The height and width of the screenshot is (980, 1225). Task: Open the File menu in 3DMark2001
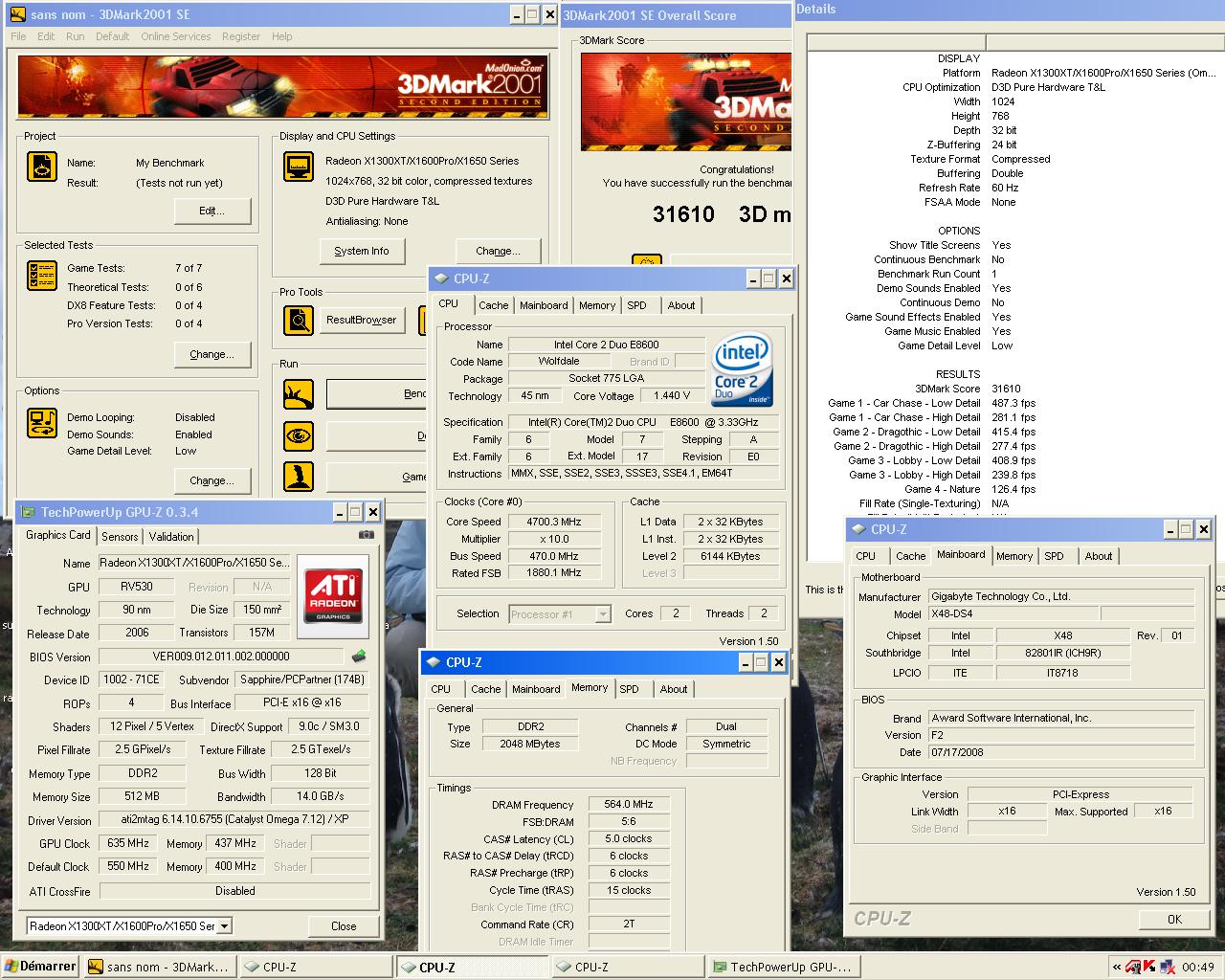[18, 36]
